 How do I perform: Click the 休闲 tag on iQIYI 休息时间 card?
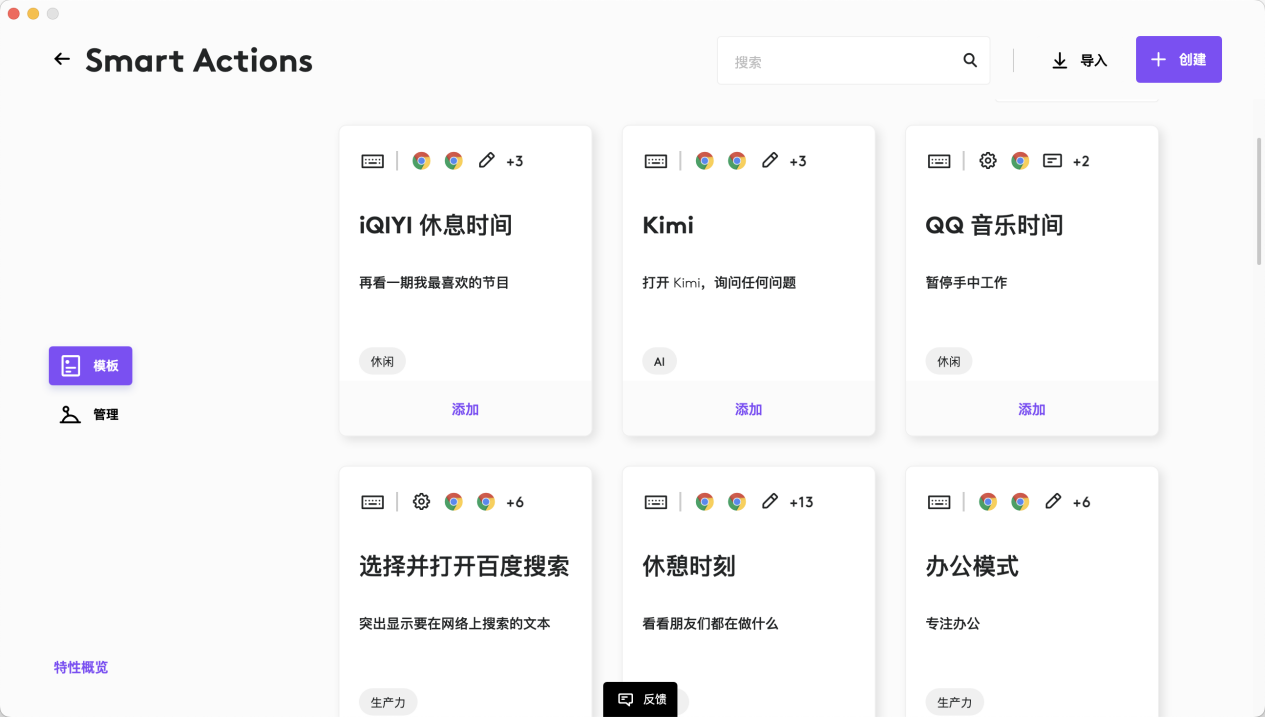pyautogui.click(x=382, y=361)
